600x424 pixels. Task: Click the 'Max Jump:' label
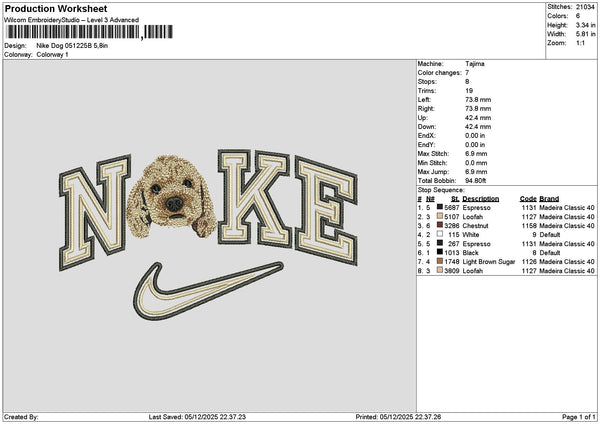tap(433, 172)
